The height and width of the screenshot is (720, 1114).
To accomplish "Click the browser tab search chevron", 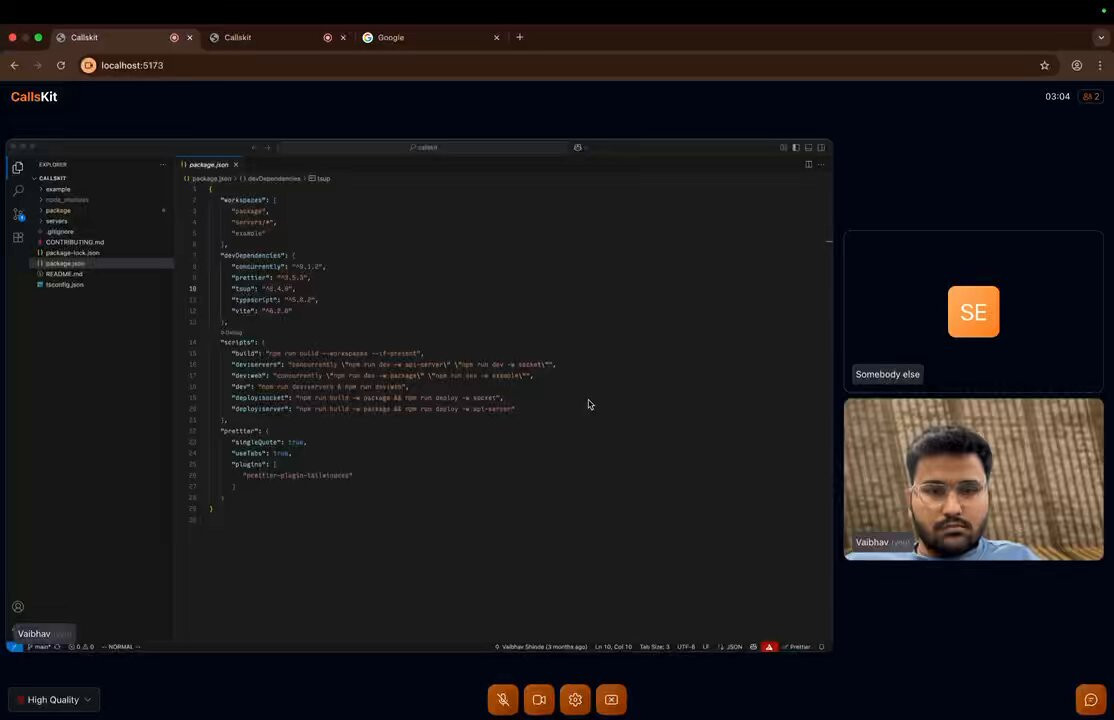I will pyautogui.click(x=1101, y=38).
